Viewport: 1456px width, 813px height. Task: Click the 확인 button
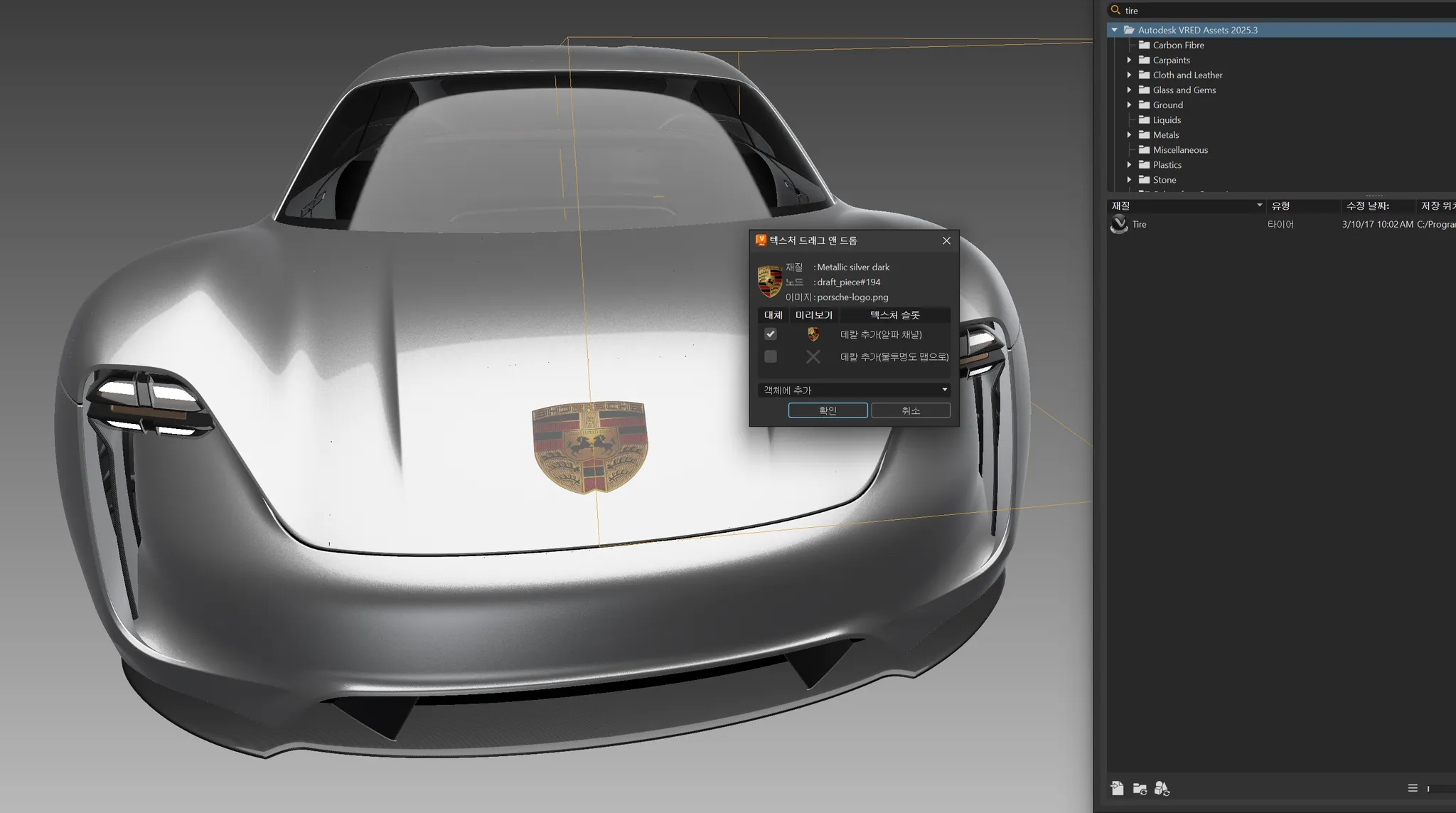pyautogui.click(x=828, y=410)
